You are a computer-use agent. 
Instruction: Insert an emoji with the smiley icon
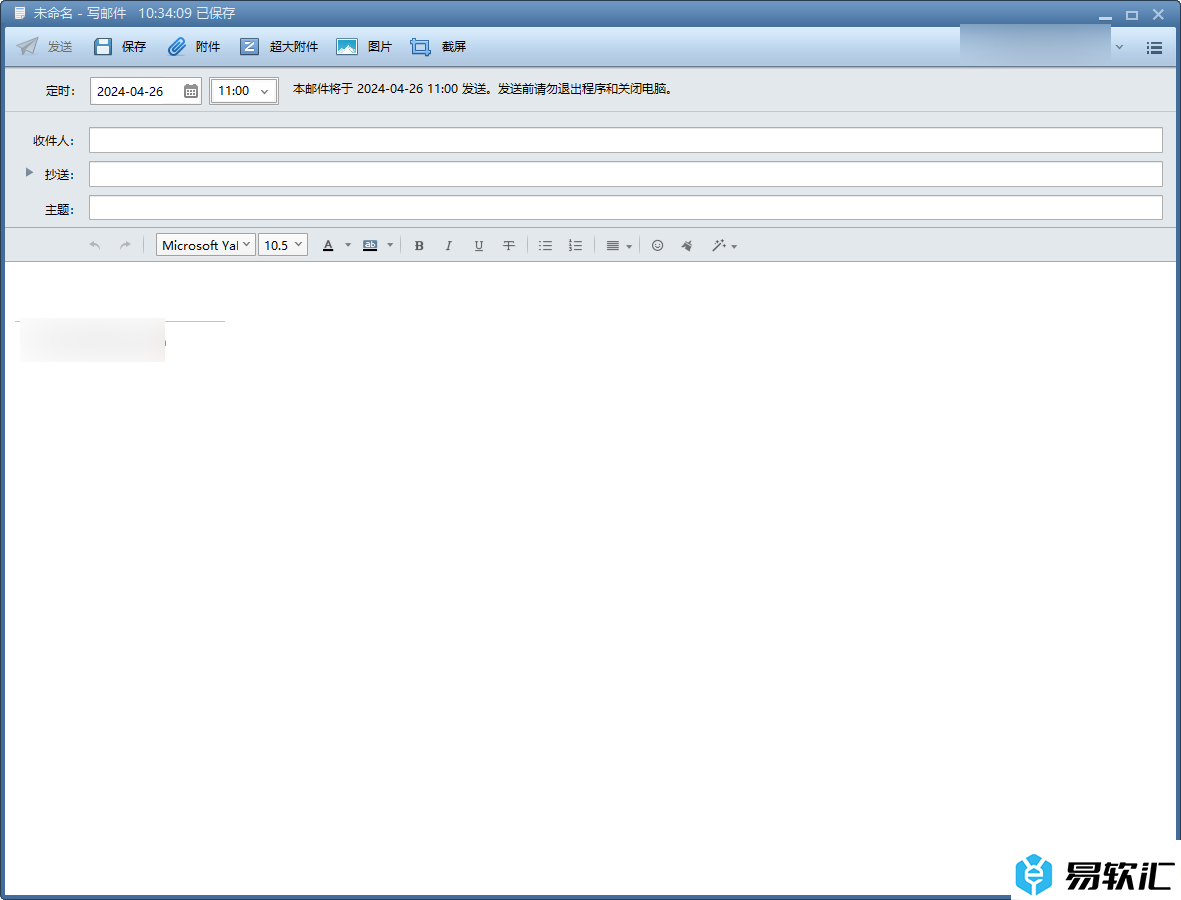[658, 246]
